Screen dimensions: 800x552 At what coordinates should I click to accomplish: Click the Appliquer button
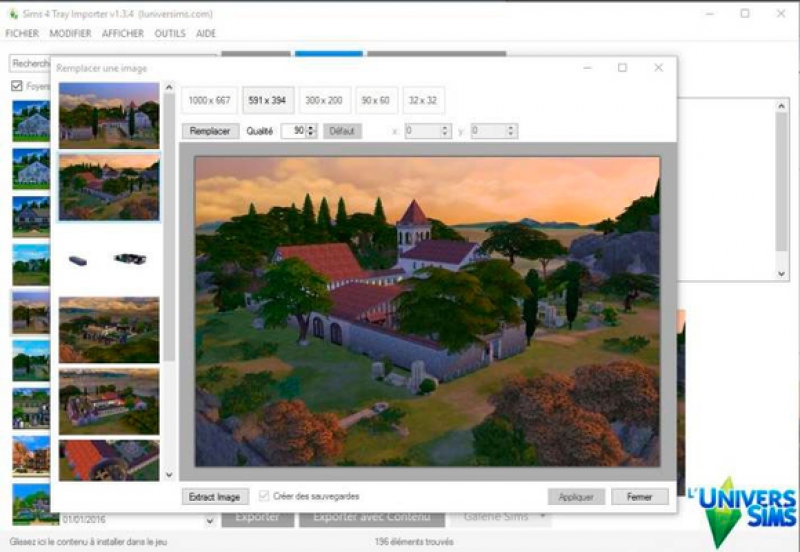(x=576, y=497)
